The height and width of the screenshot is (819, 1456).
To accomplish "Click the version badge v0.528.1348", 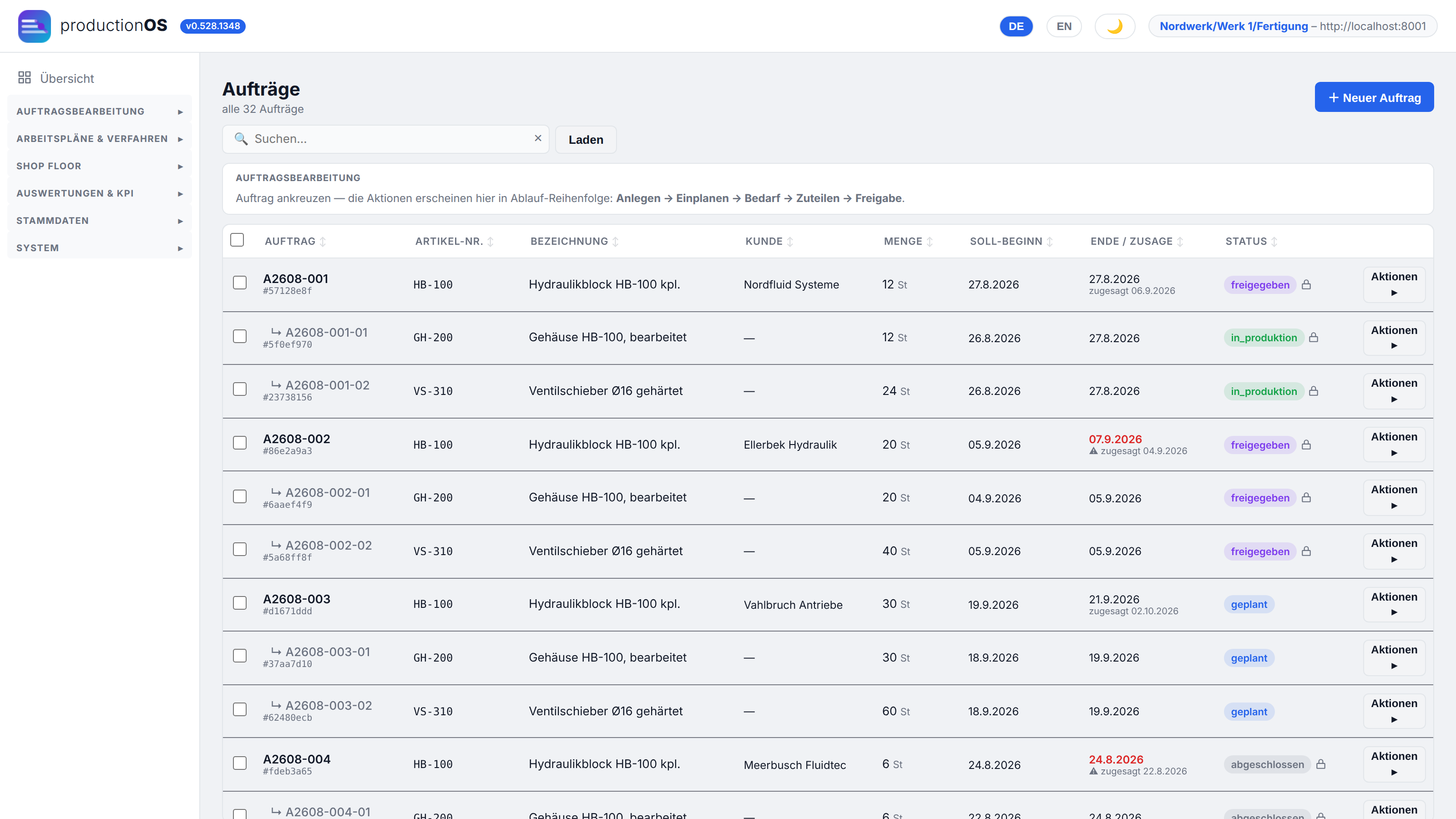I will [212, 26].
